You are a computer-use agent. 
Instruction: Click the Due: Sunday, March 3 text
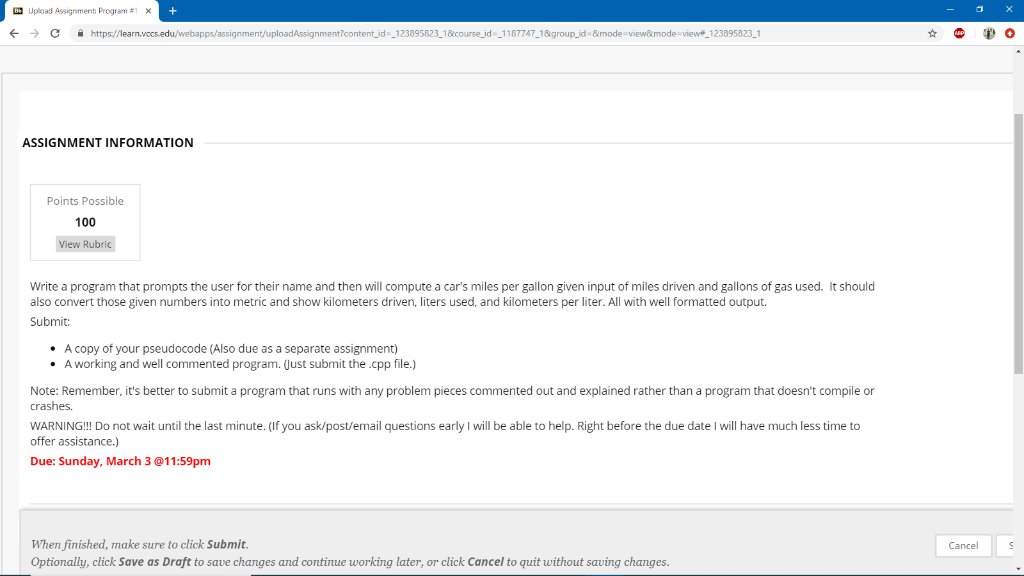tap(120, 461)
